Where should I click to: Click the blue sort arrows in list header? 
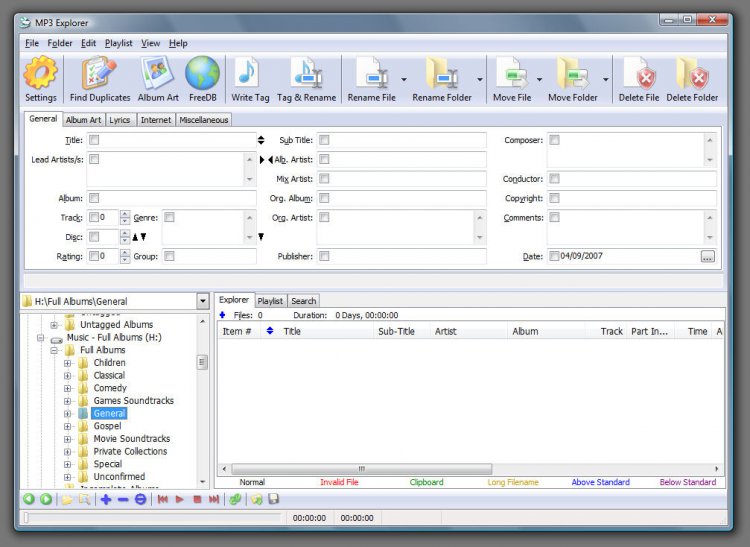point(270,331)
